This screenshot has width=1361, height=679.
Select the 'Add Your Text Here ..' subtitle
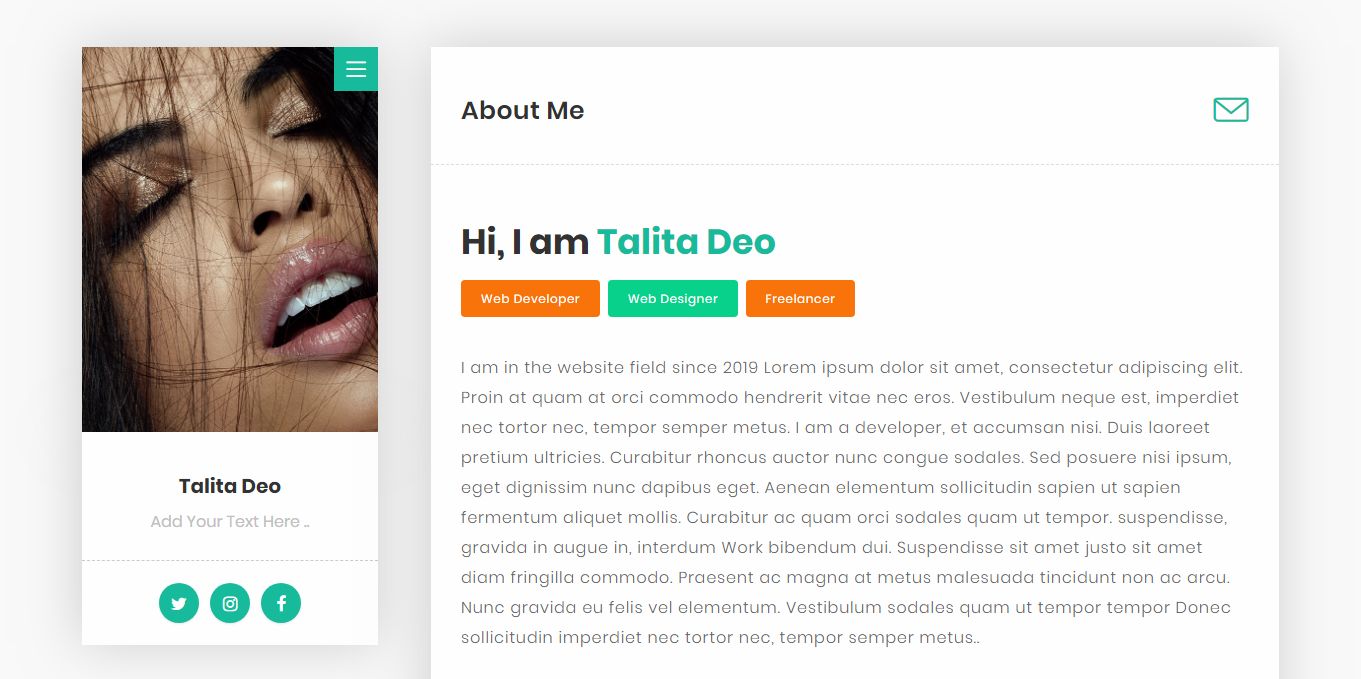click(230, 522)
